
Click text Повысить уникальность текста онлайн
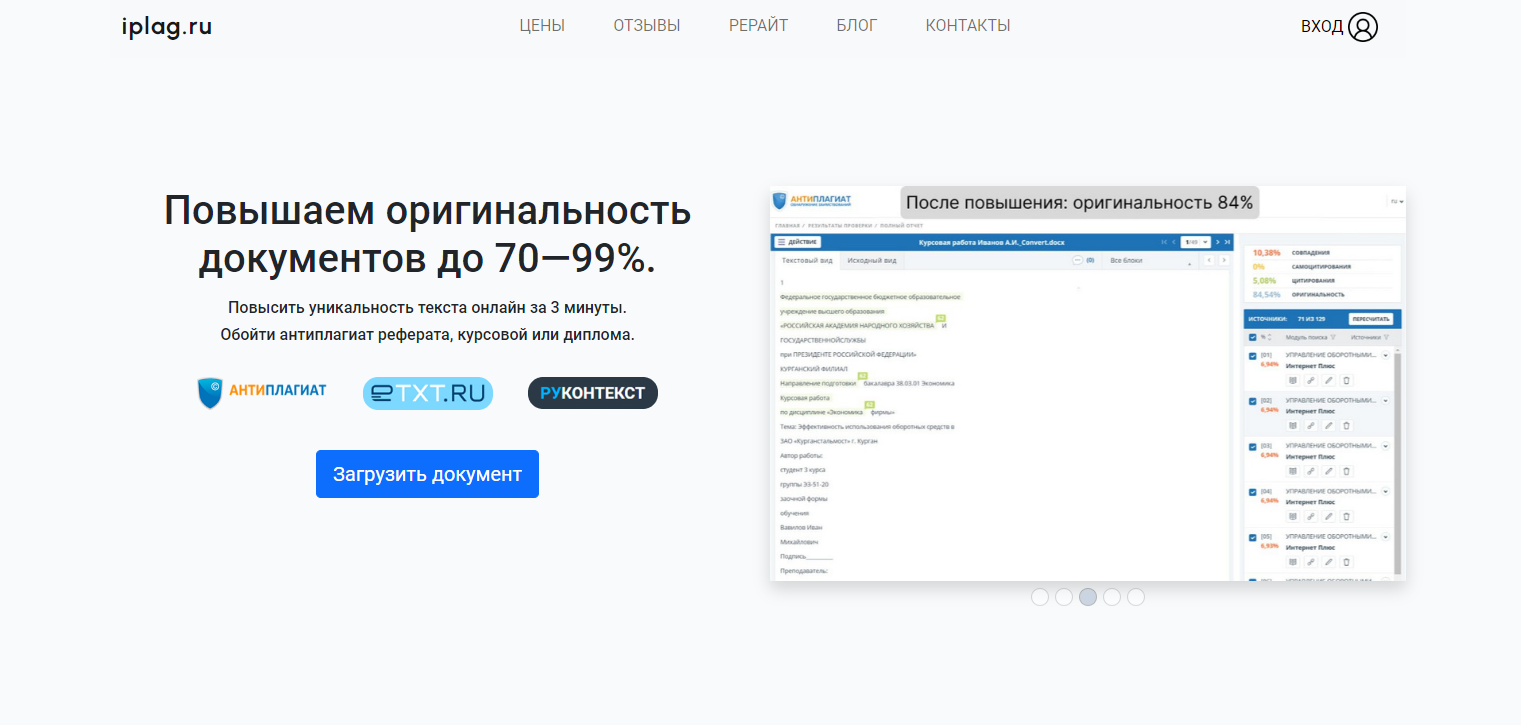(x=428, y=307)
